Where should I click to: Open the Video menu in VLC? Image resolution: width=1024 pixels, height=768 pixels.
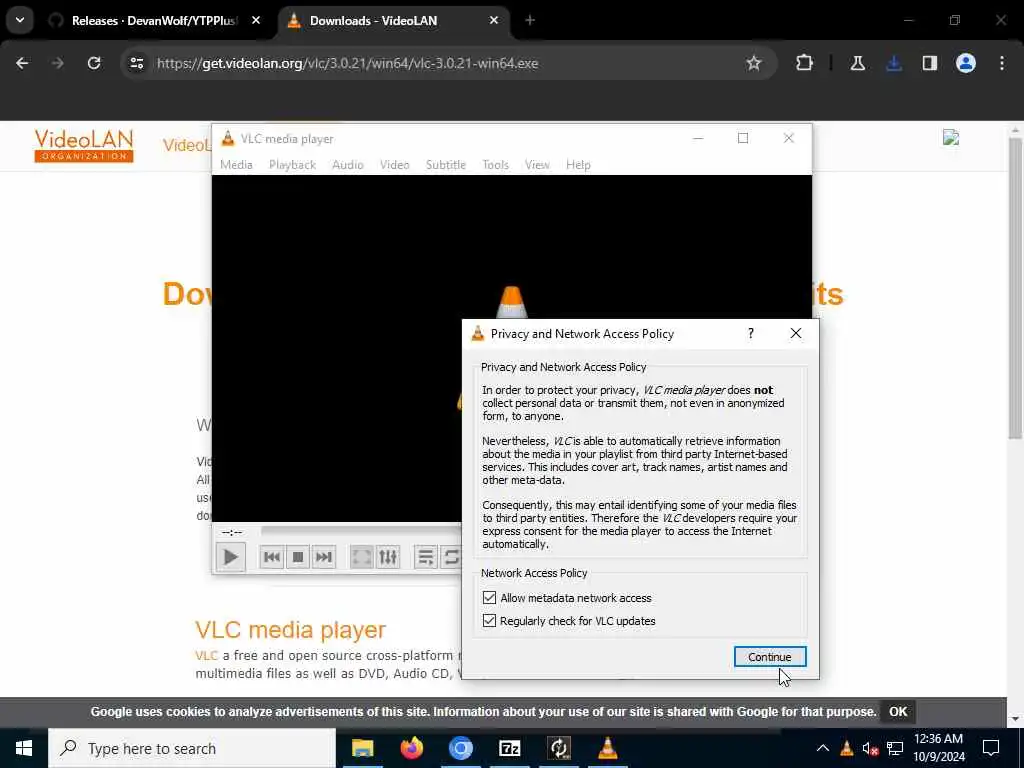point(394,165)
